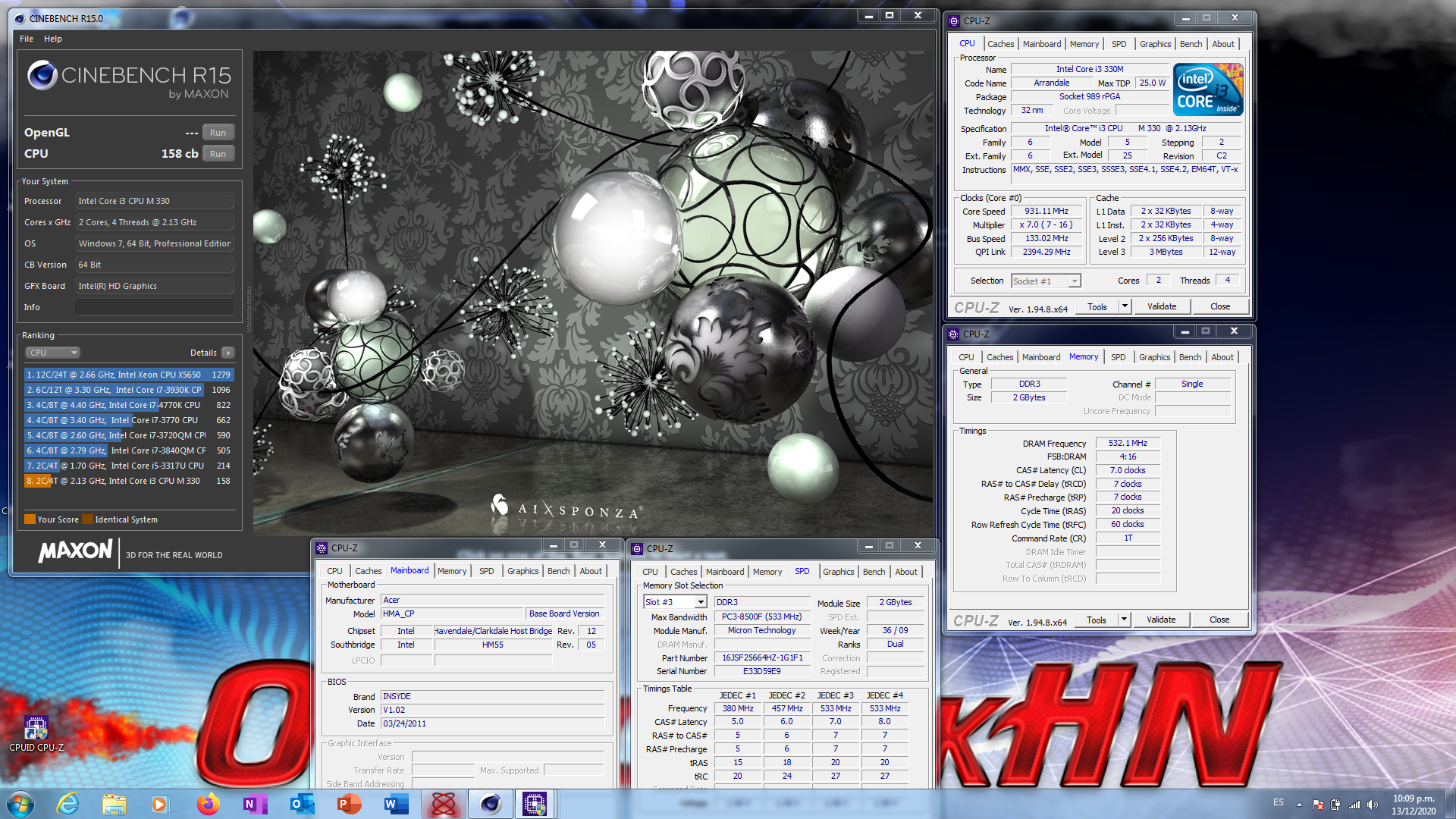Viewport: 1456px width, 819px height.
Task: Click the Identical System legend swatch
Action: [x=87, y=519]
